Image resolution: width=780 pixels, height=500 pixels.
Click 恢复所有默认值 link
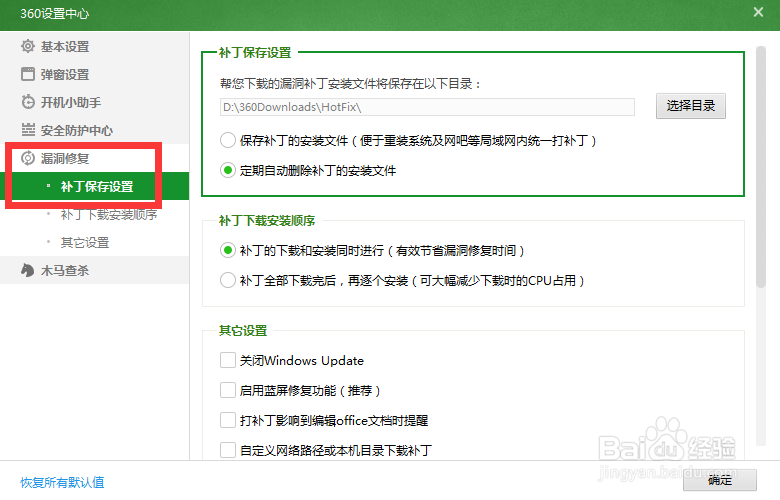point(62,482)
